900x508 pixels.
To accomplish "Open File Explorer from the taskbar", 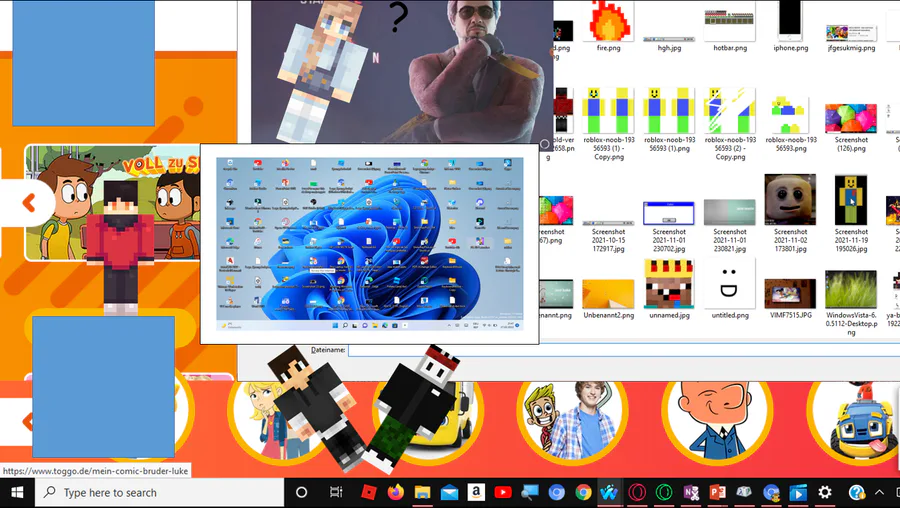I will [x=422, y=493].
